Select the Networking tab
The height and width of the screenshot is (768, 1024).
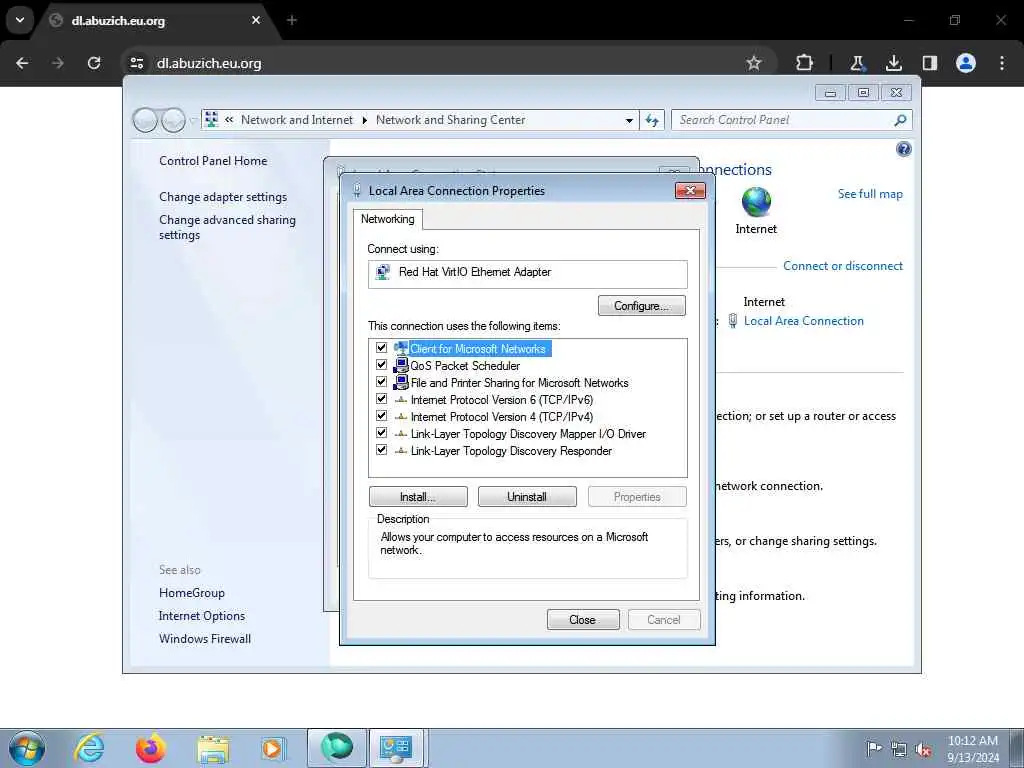[x=388, y=219]
